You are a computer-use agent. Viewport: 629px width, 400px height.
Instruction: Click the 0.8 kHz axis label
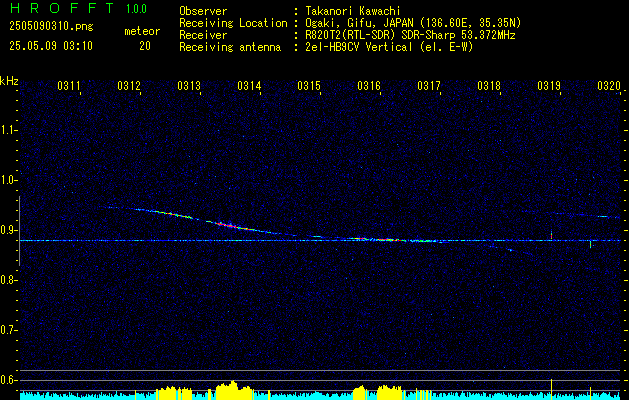8,280
